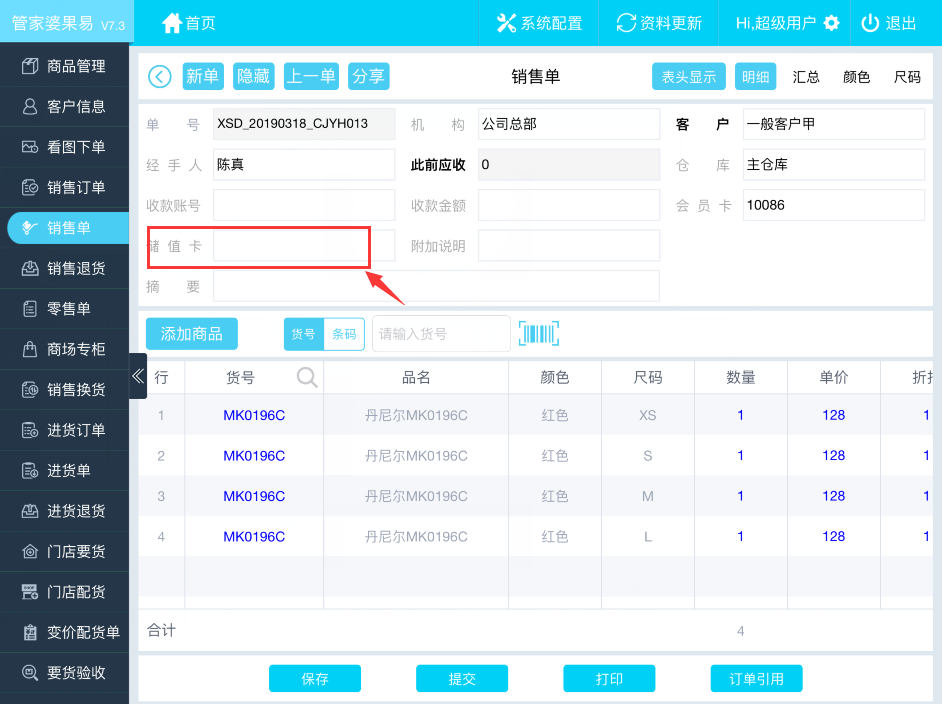
Task: Open 客户信息 in sidebar
Action: pos(65,106)
